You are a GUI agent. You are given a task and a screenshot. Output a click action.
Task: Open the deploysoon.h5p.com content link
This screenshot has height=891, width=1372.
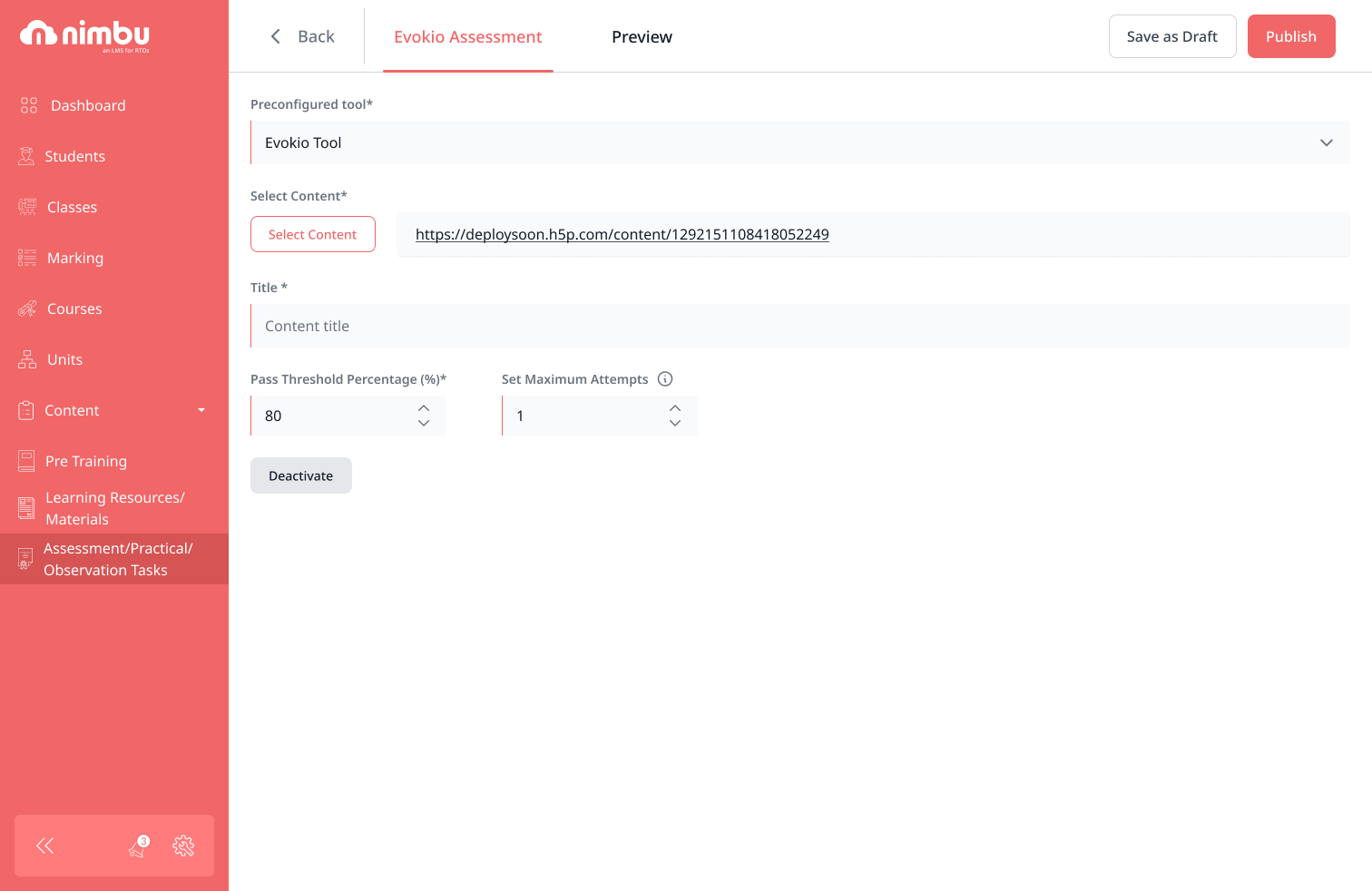622,234
